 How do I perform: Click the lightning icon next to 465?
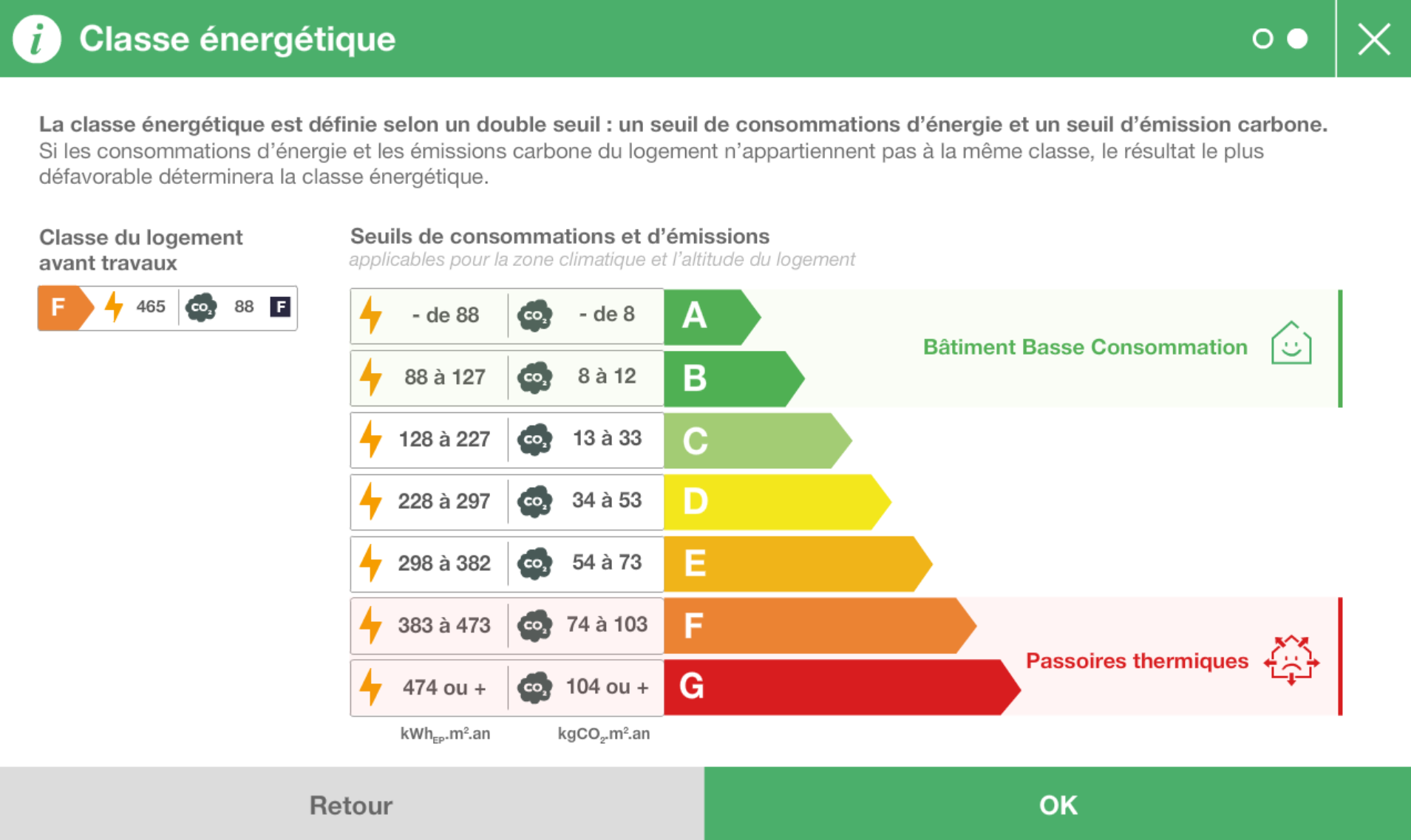[114, 307]
